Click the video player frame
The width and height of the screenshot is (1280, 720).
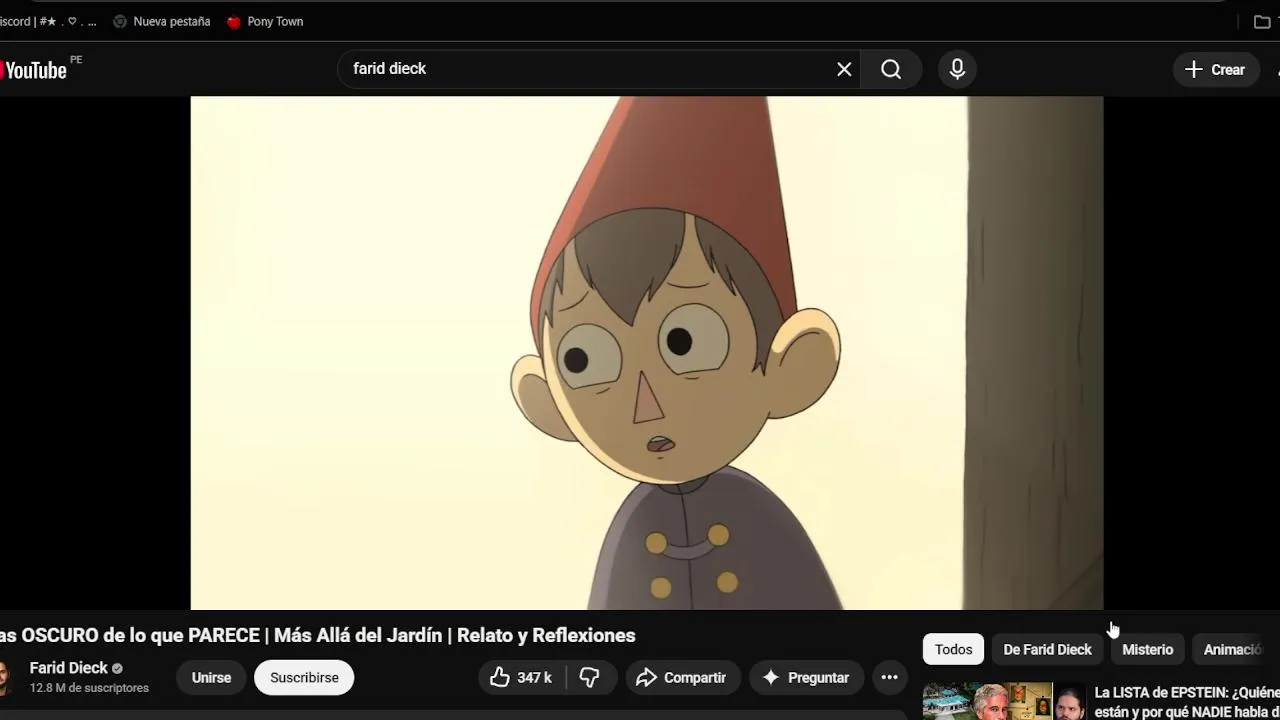point(647,353)
